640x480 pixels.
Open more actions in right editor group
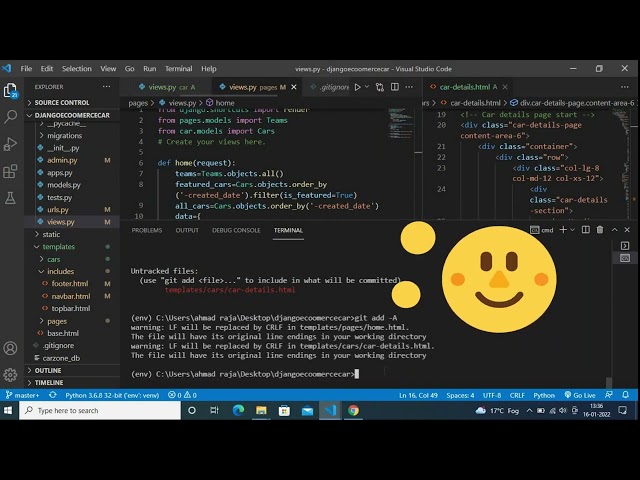(624, 87)
